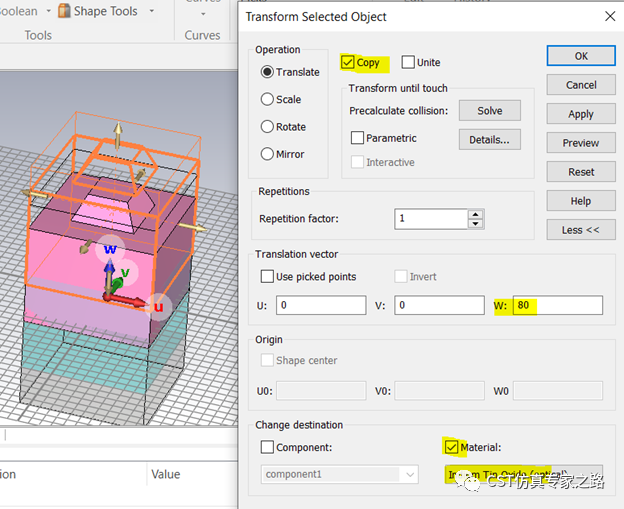This screenshot has width=624, height=509.
Task: Click the Solve button
Action: (x=489, y=111)
